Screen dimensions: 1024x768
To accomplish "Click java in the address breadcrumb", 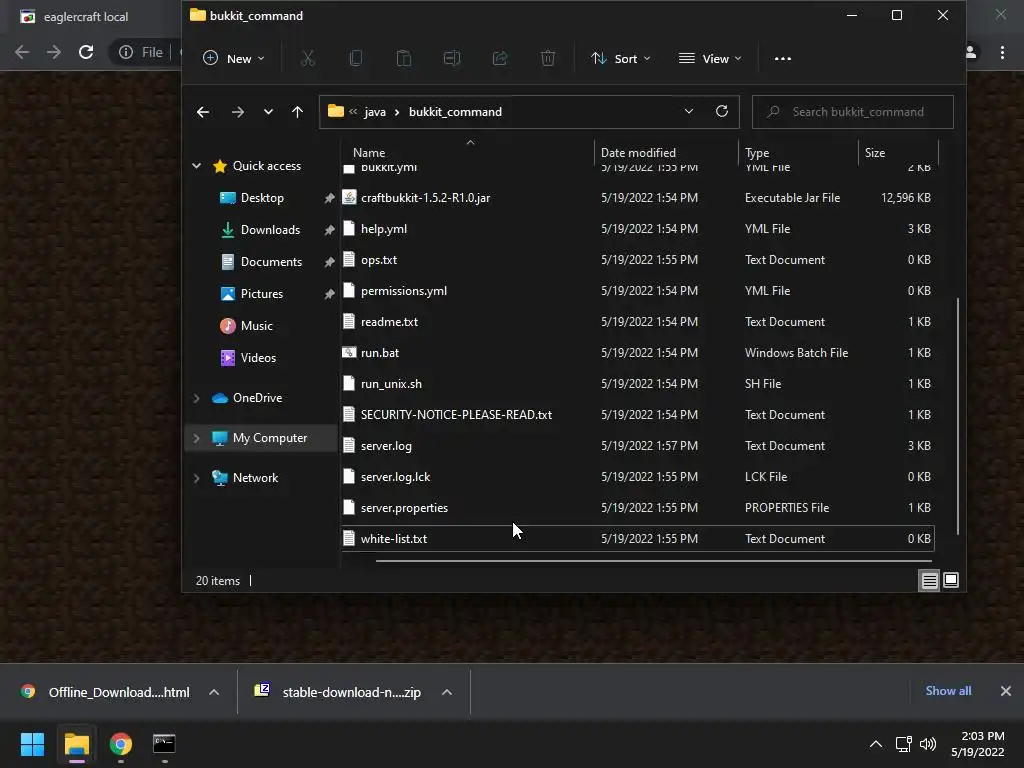I will tap(375, 112).
